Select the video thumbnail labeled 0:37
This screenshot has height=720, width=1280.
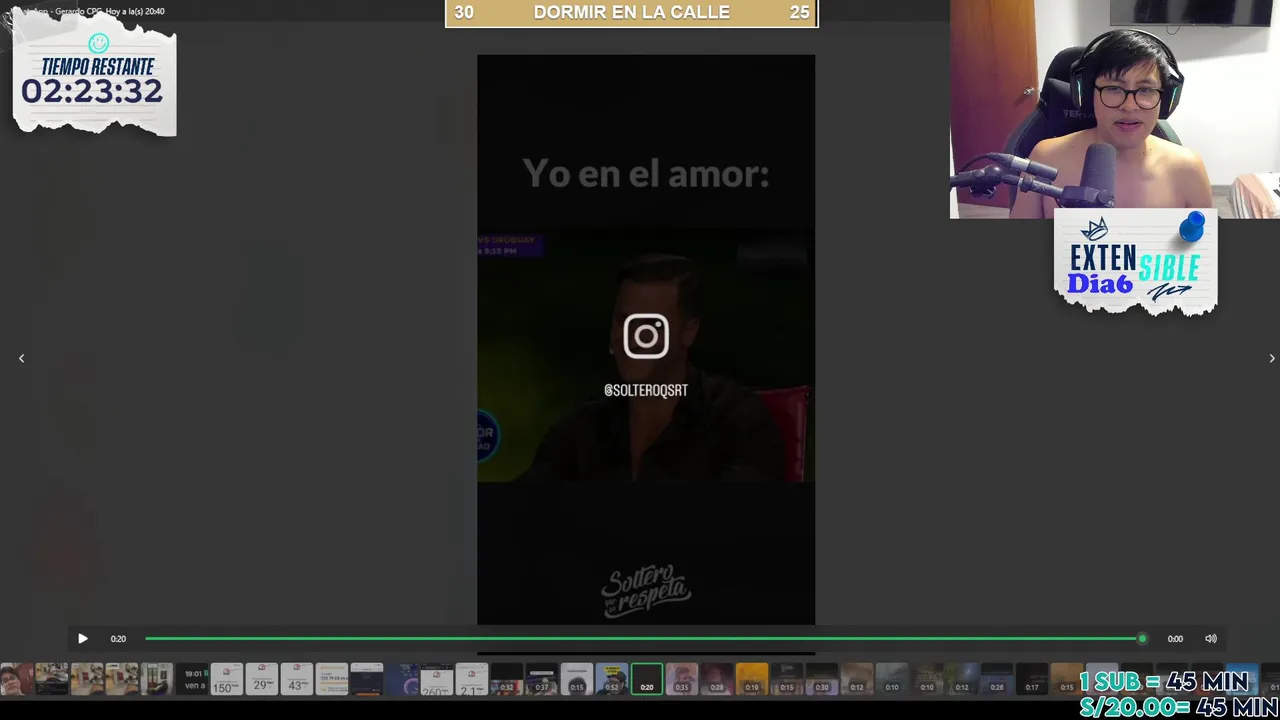[x=541, y=679]
